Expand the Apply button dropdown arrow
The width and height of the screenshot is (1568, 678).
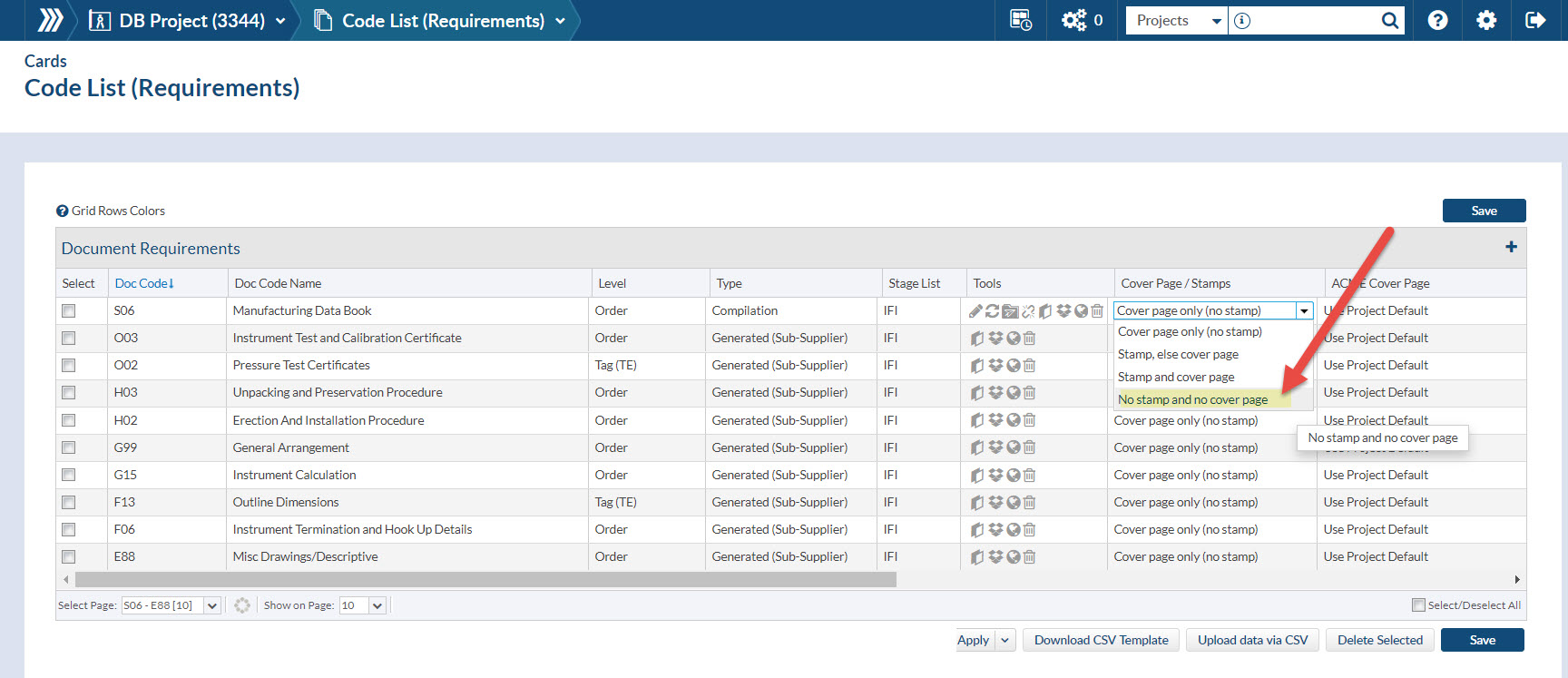1005,640
